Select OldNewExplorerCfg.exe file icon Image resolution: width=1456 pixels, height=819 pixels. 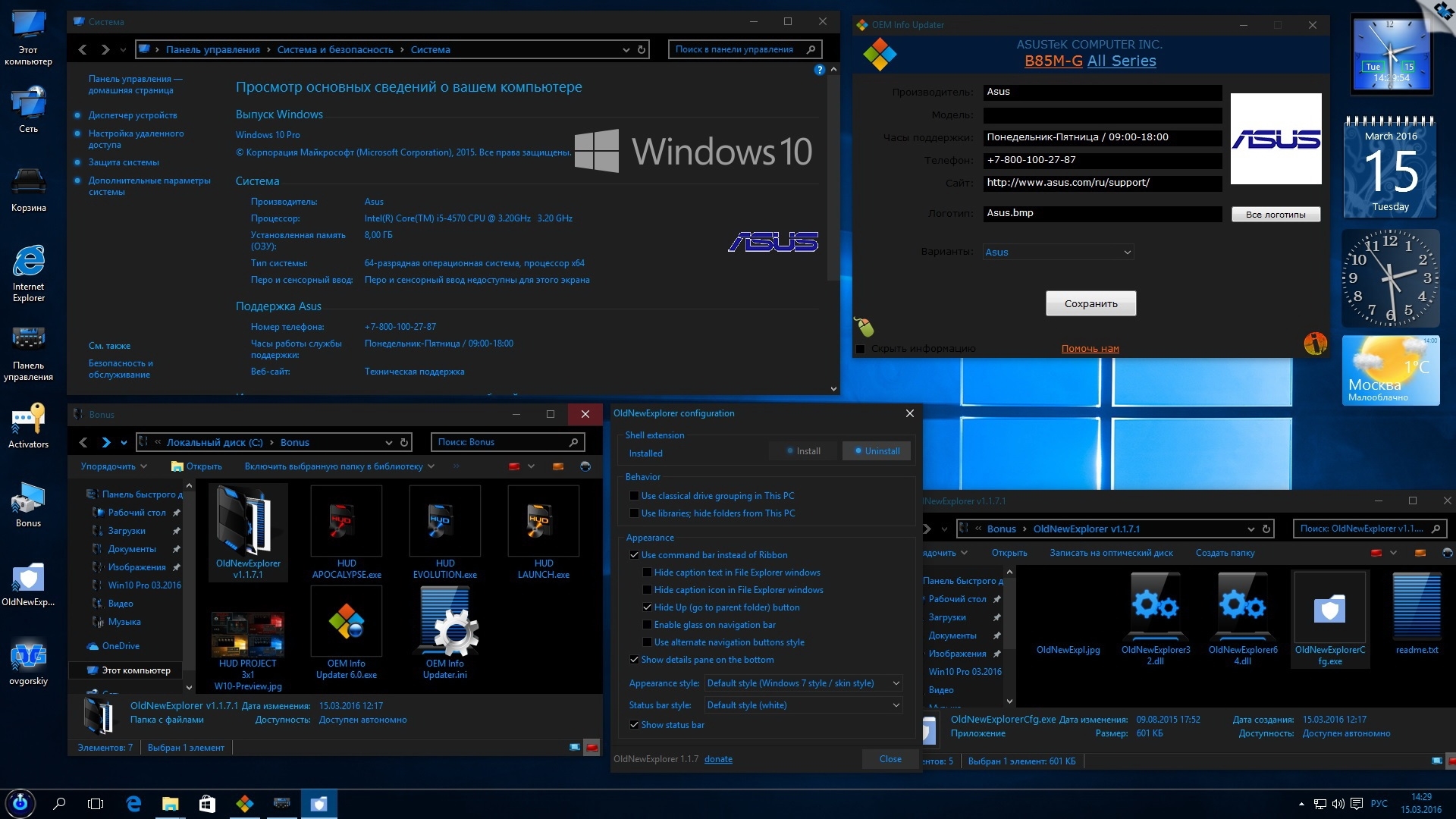pos(1330,619)
